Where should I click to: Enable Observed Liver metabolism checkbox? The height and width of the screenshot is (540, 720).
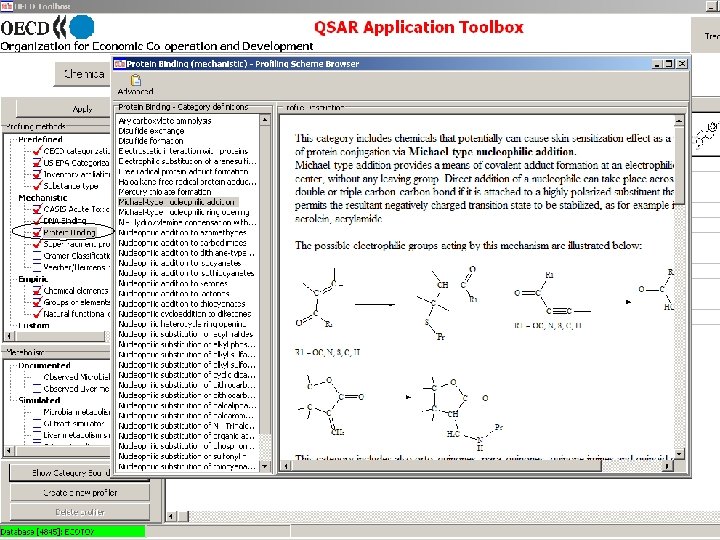pyautogui.click(x=37, y=388)
